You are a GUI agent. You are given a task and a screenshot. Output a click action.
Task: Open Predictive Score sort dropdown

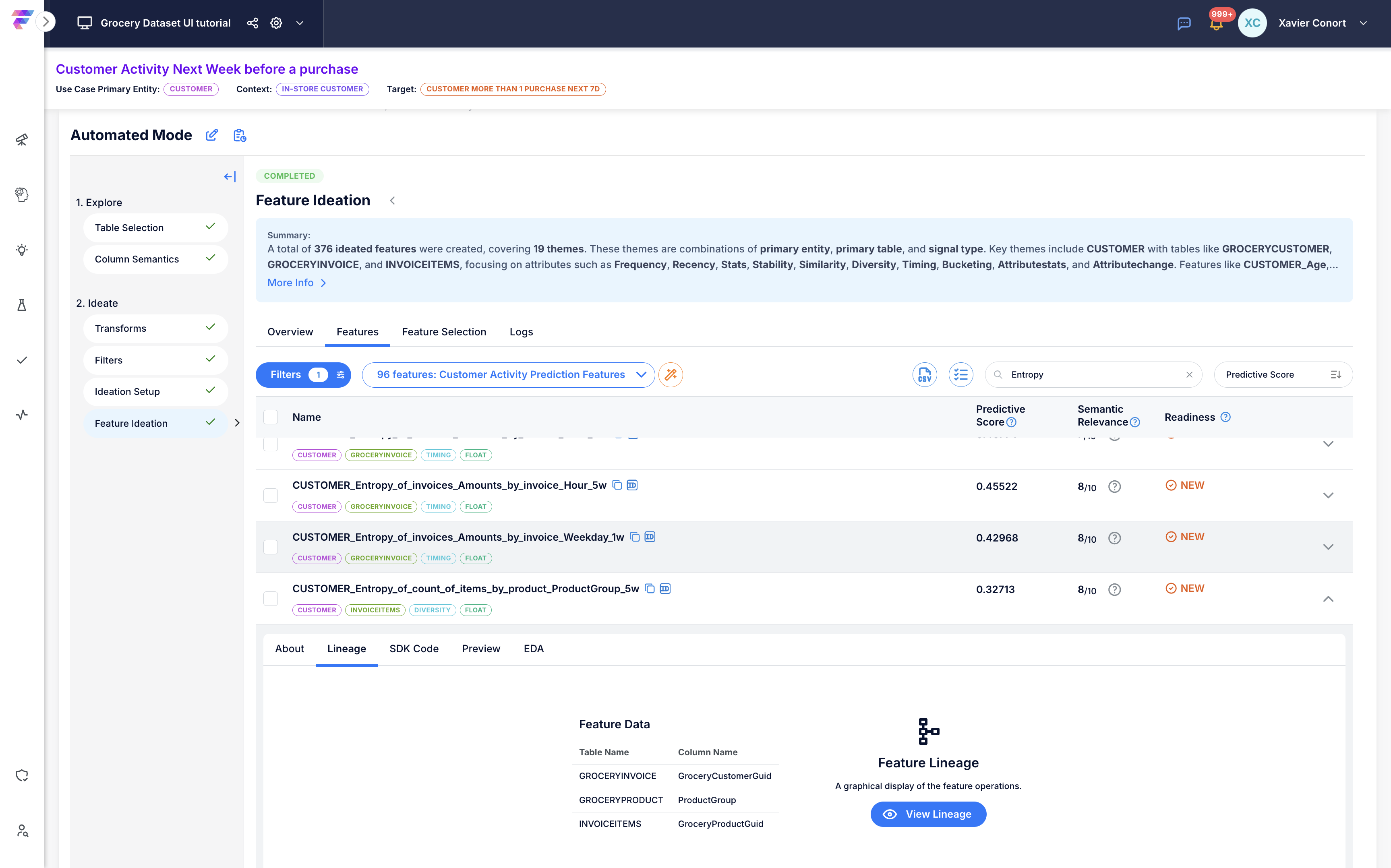click(x=1283, y=375)
